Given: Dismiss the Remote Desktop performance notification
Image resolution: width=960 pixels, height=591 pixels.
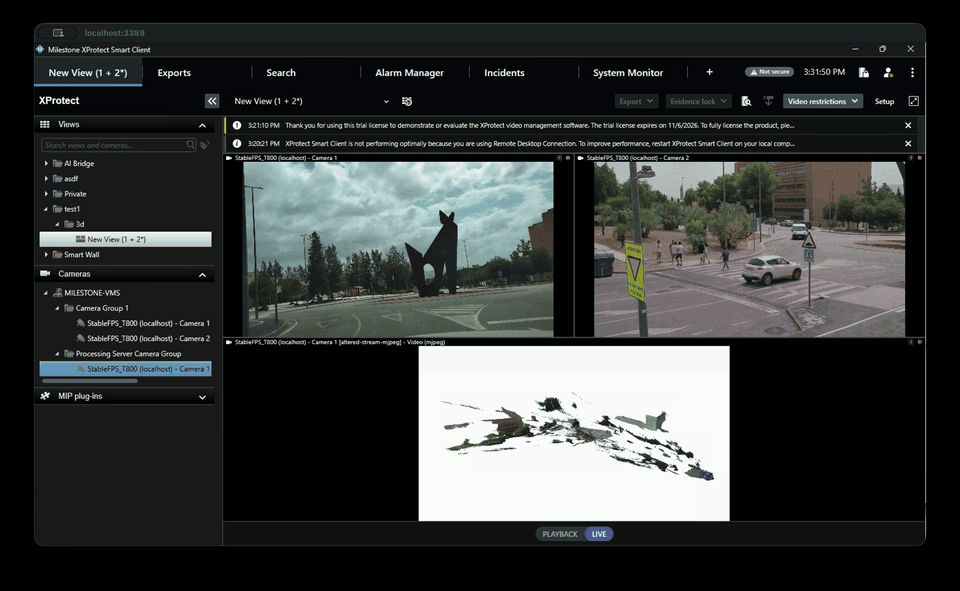Looking at the screenshot, I should (908, 143).
